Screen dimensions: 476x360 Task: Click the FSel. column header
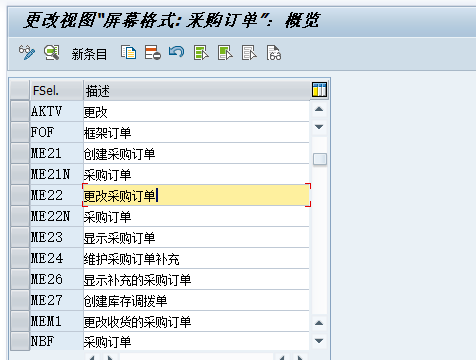pyautogui.click(x=56, y=90)
